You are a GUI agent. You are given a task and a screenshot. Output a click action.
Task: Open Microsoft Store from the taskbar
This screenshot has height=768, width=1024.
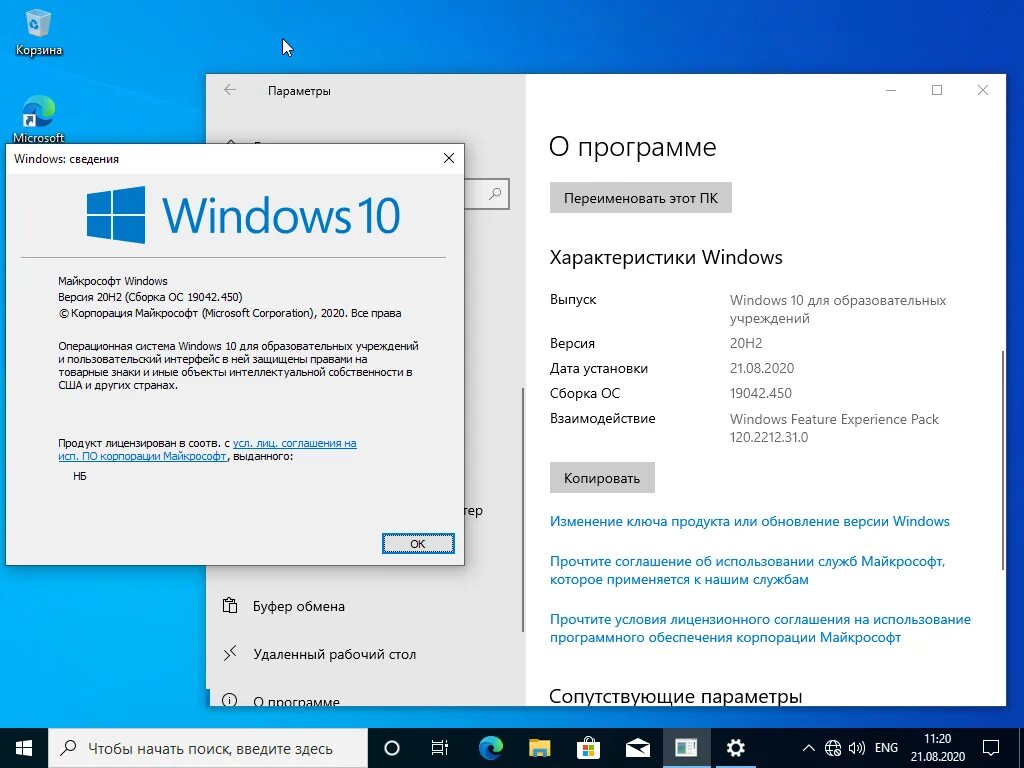(588, 748)
